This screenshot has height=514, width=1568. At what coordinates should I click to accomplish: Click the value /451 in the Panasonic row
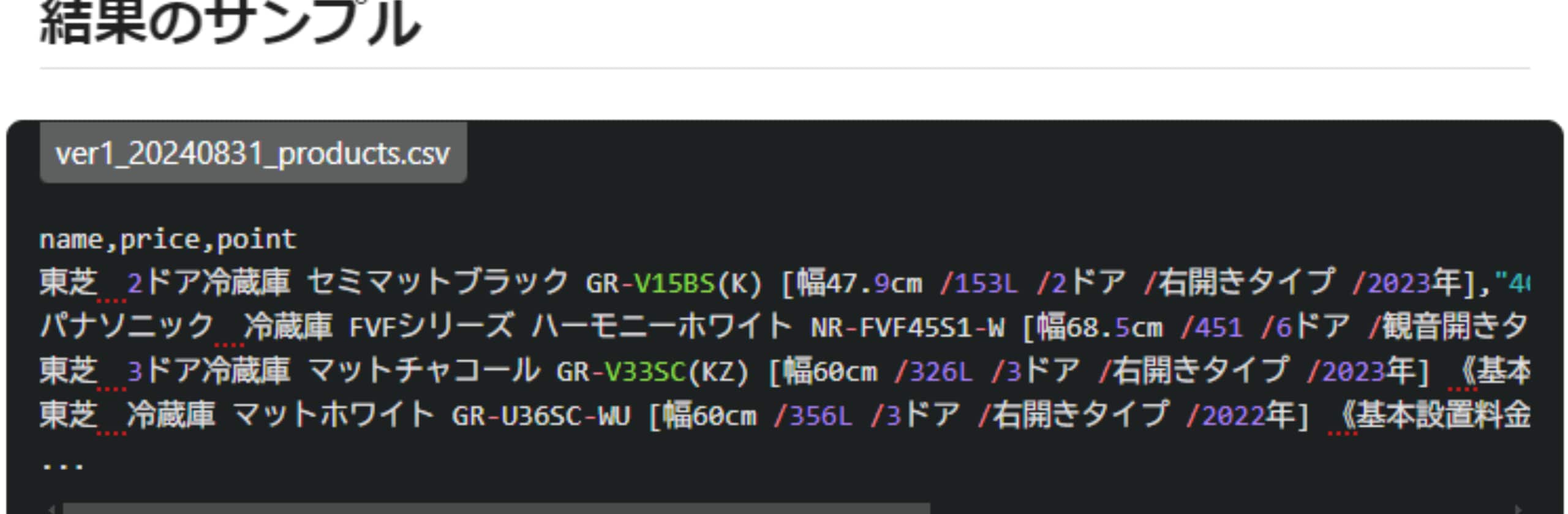click(x=1212, y=327)
